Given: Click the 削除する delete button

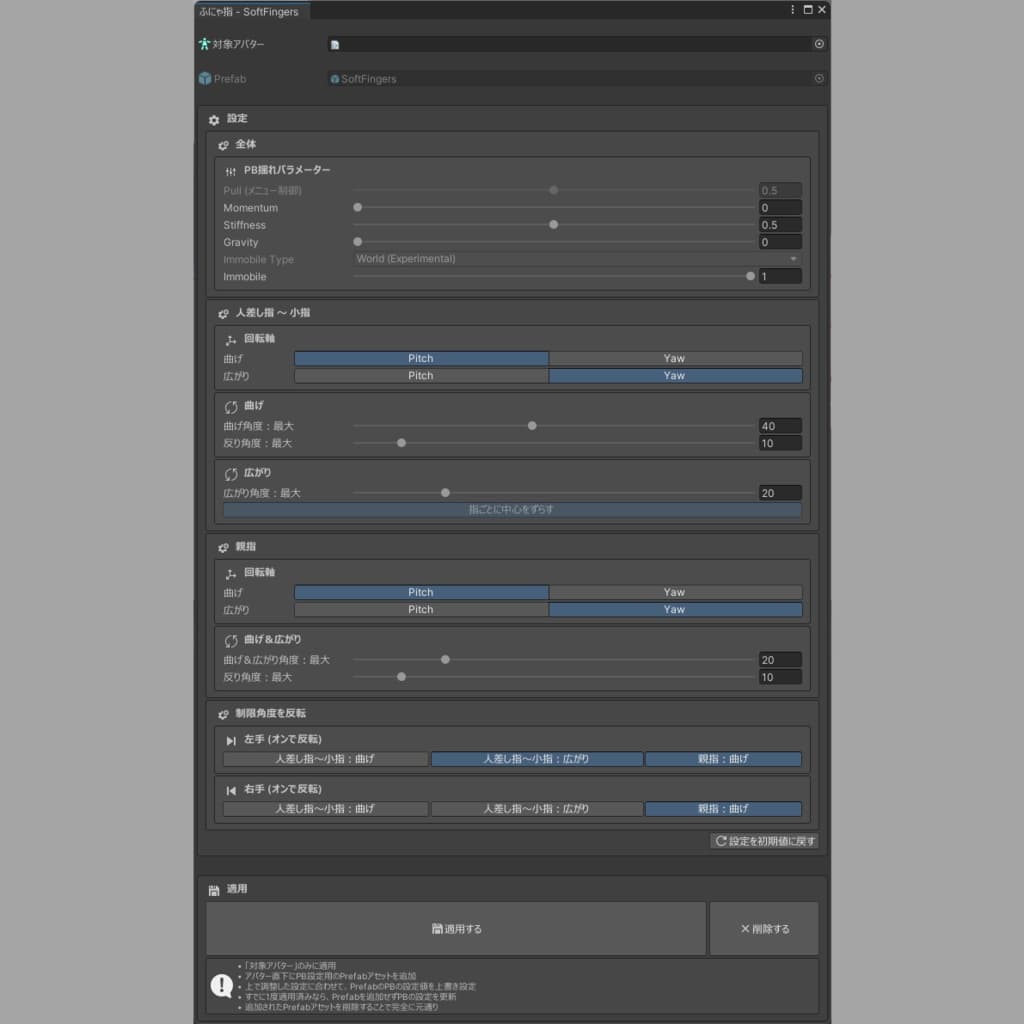Looking at the screenshot, I should 764,929.
